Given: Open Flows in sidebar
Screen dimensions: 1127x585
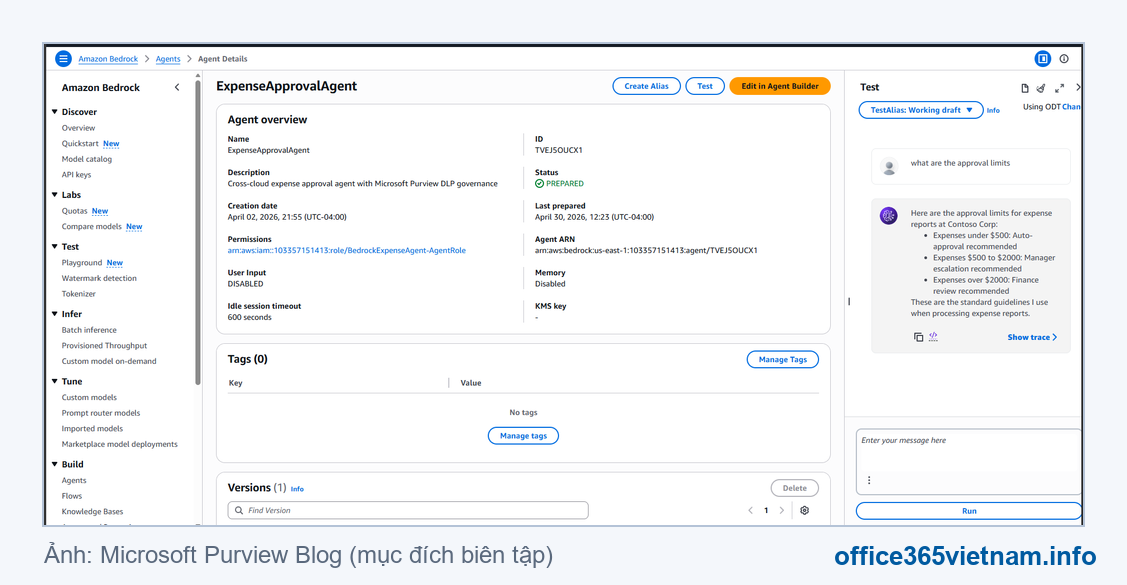Looking at the screenshot, I should (x=72, y=496).
